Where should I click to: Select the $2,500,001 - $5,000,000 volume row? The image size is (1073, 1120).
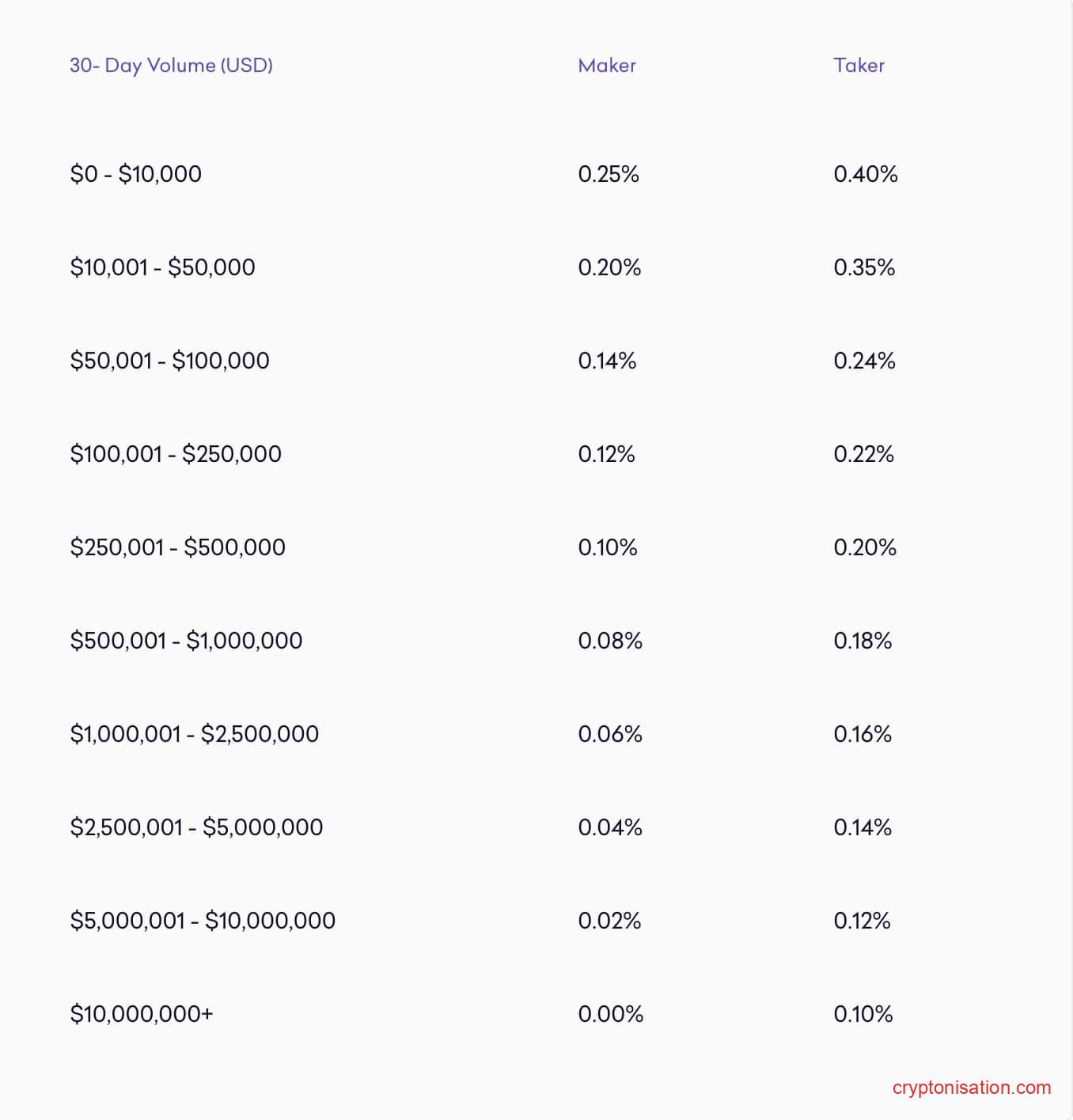[196, 827]
